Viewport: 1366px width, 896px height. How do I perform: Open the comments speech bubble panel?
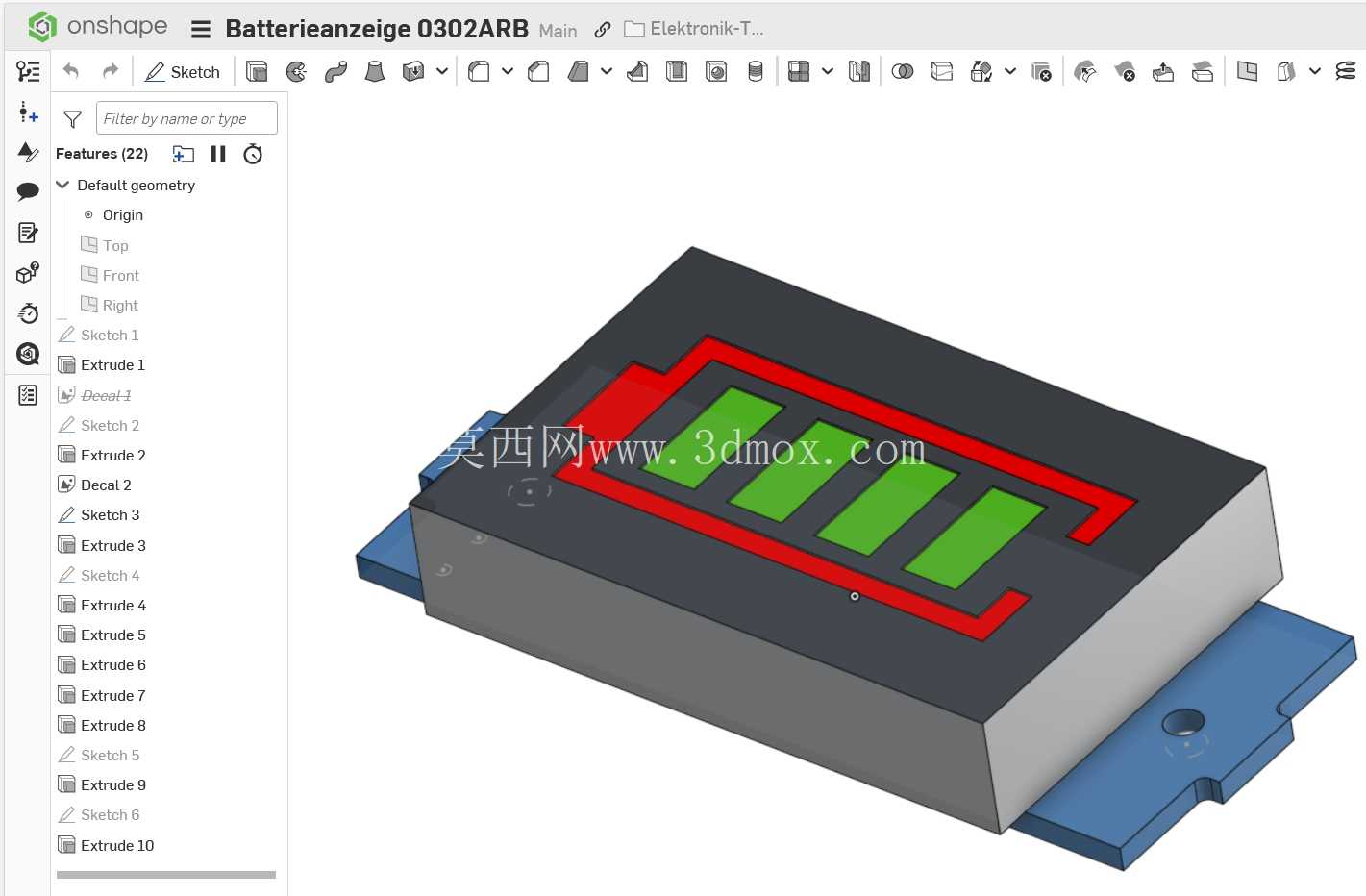[x=28, y=191]
